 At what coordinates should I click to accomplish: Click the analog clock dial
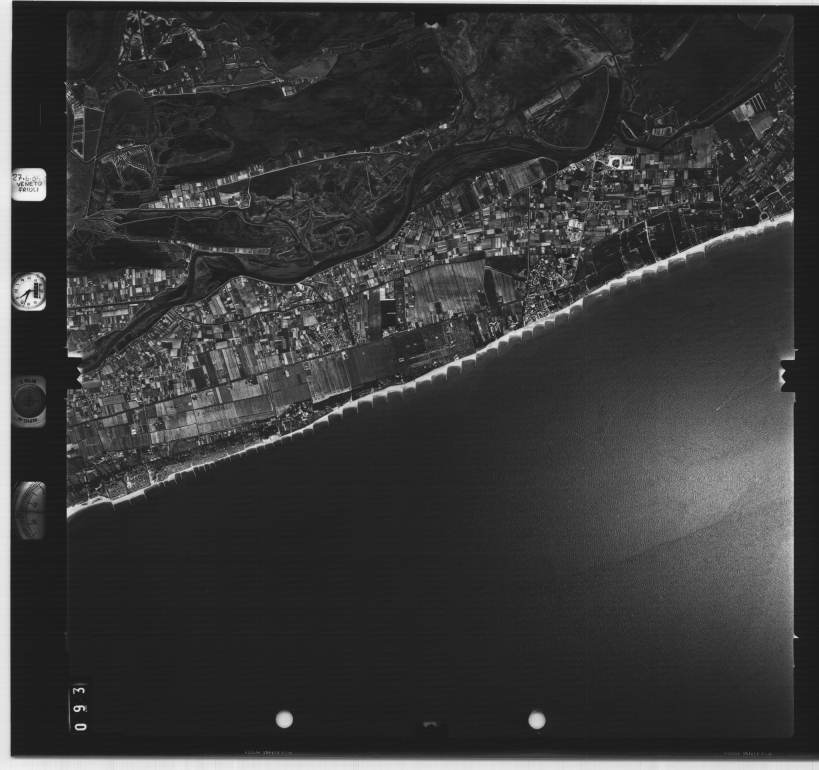(29, 291)
